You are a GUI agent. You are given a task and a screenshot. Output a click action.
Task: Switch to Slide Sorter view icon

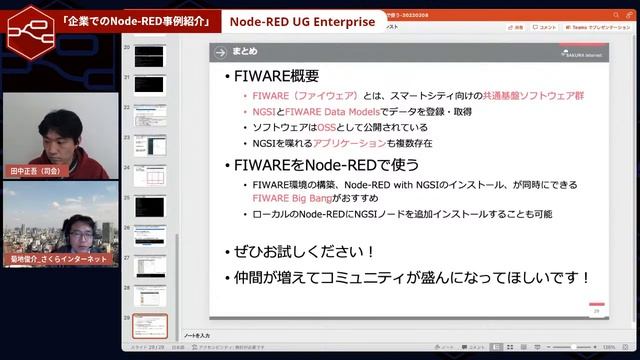click(x=510, y=347)
